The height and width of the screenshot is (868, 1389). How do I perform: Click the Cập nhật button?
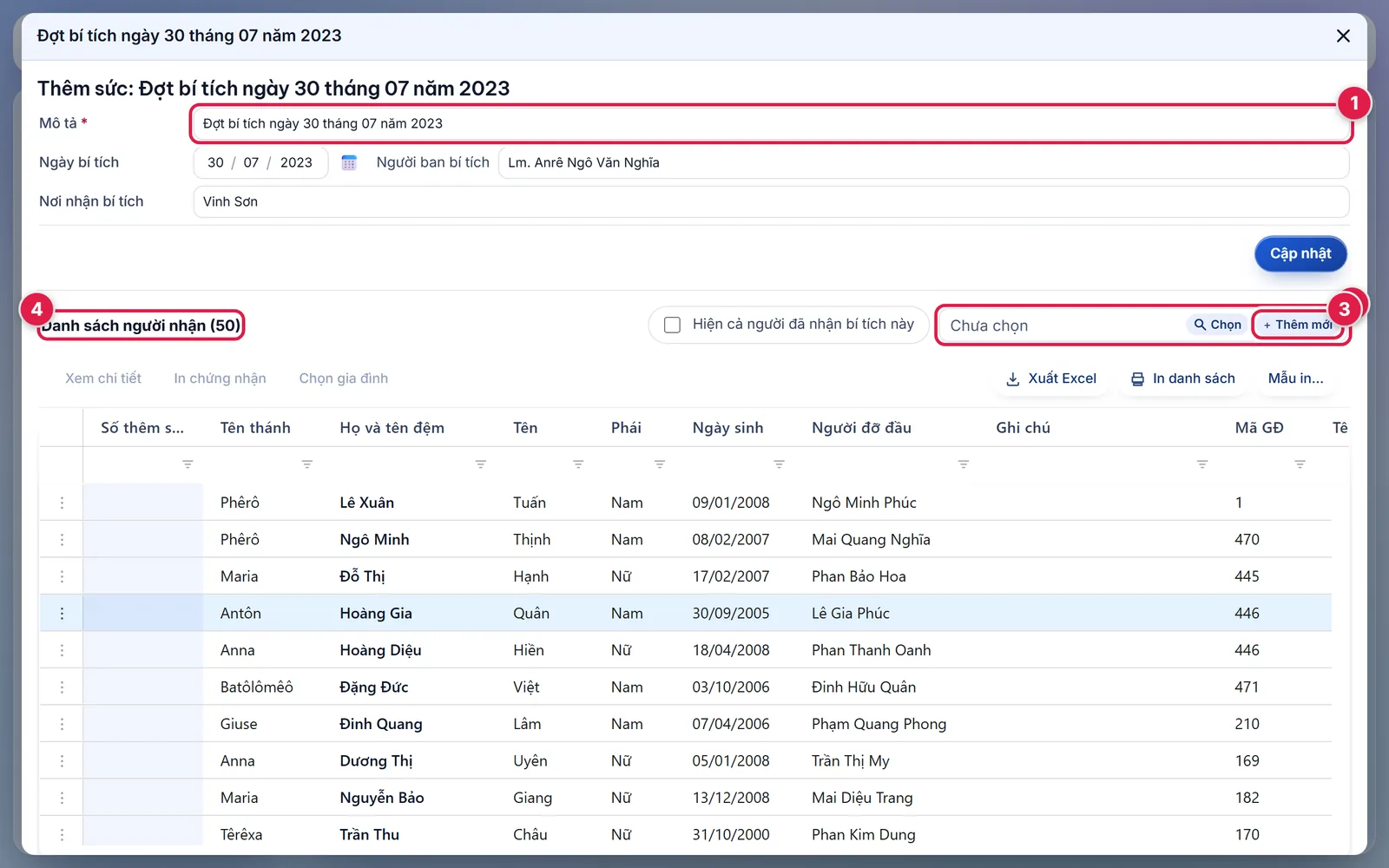point(1300,253)
